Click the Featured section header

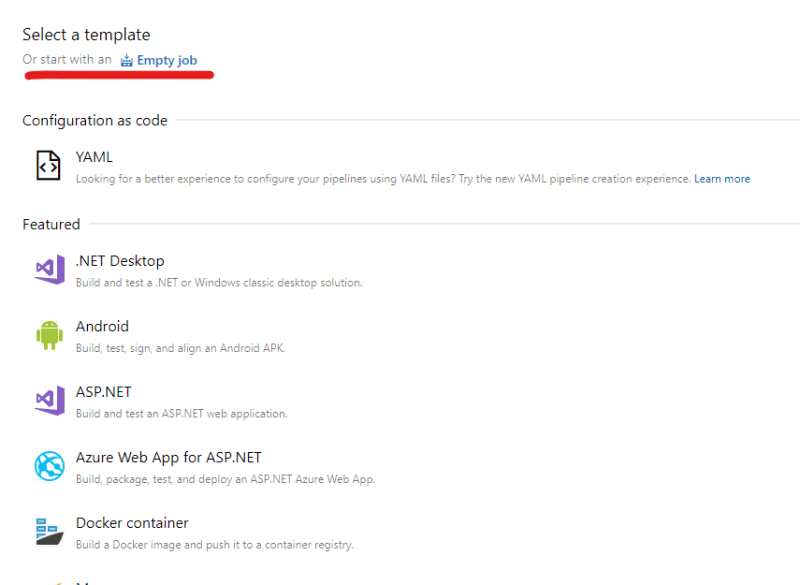click(51, 224)
